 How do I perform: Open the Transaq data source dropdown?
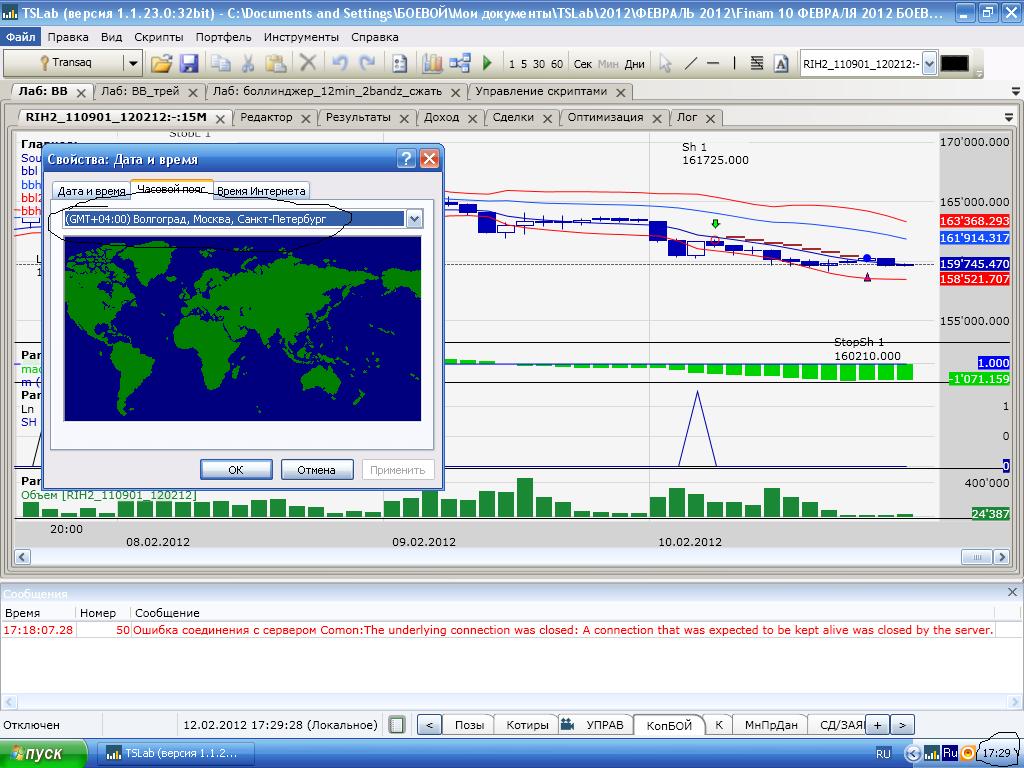click(132, 63)
